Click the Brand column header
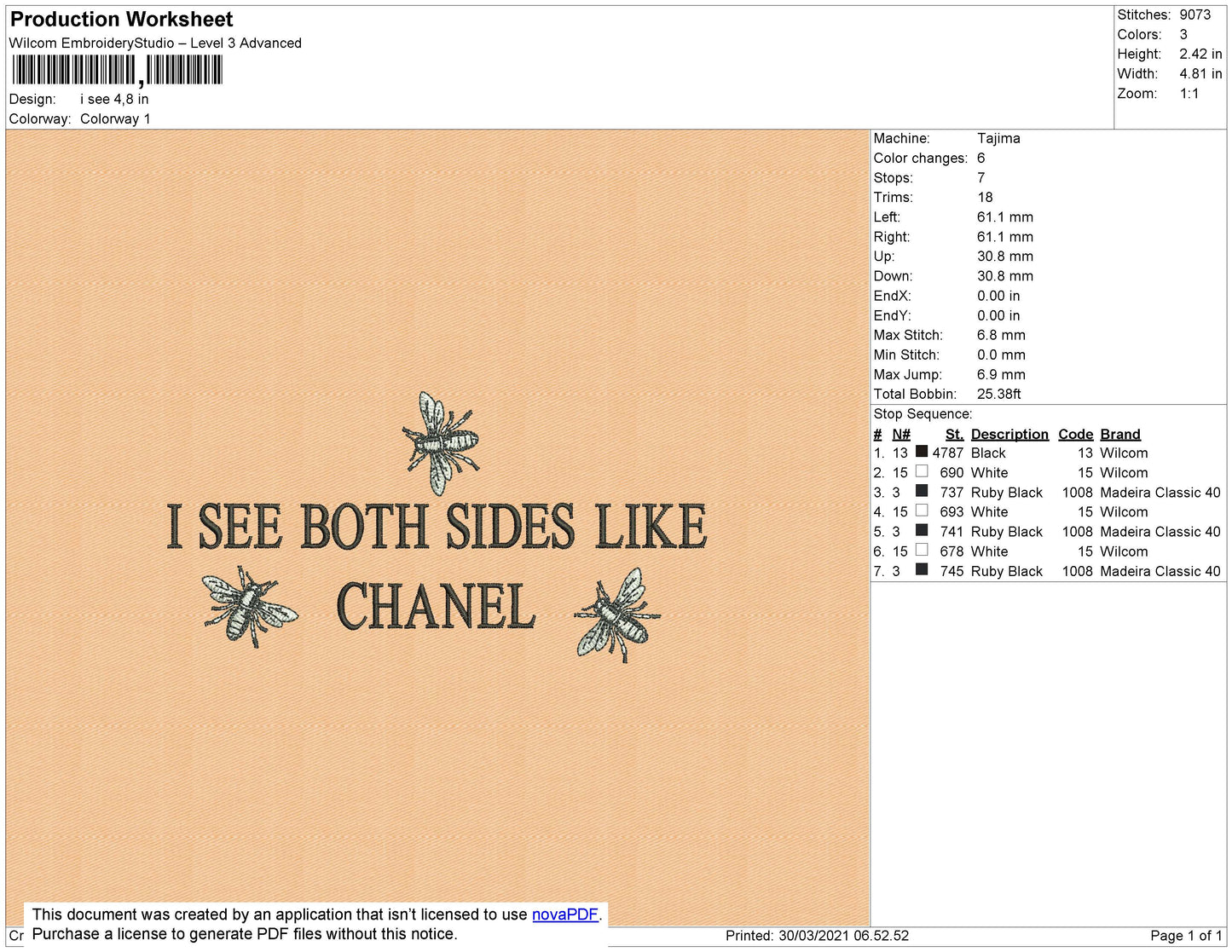This screenshot has height=952, width=1232. pyautogui.click(x=1120, y=435)
